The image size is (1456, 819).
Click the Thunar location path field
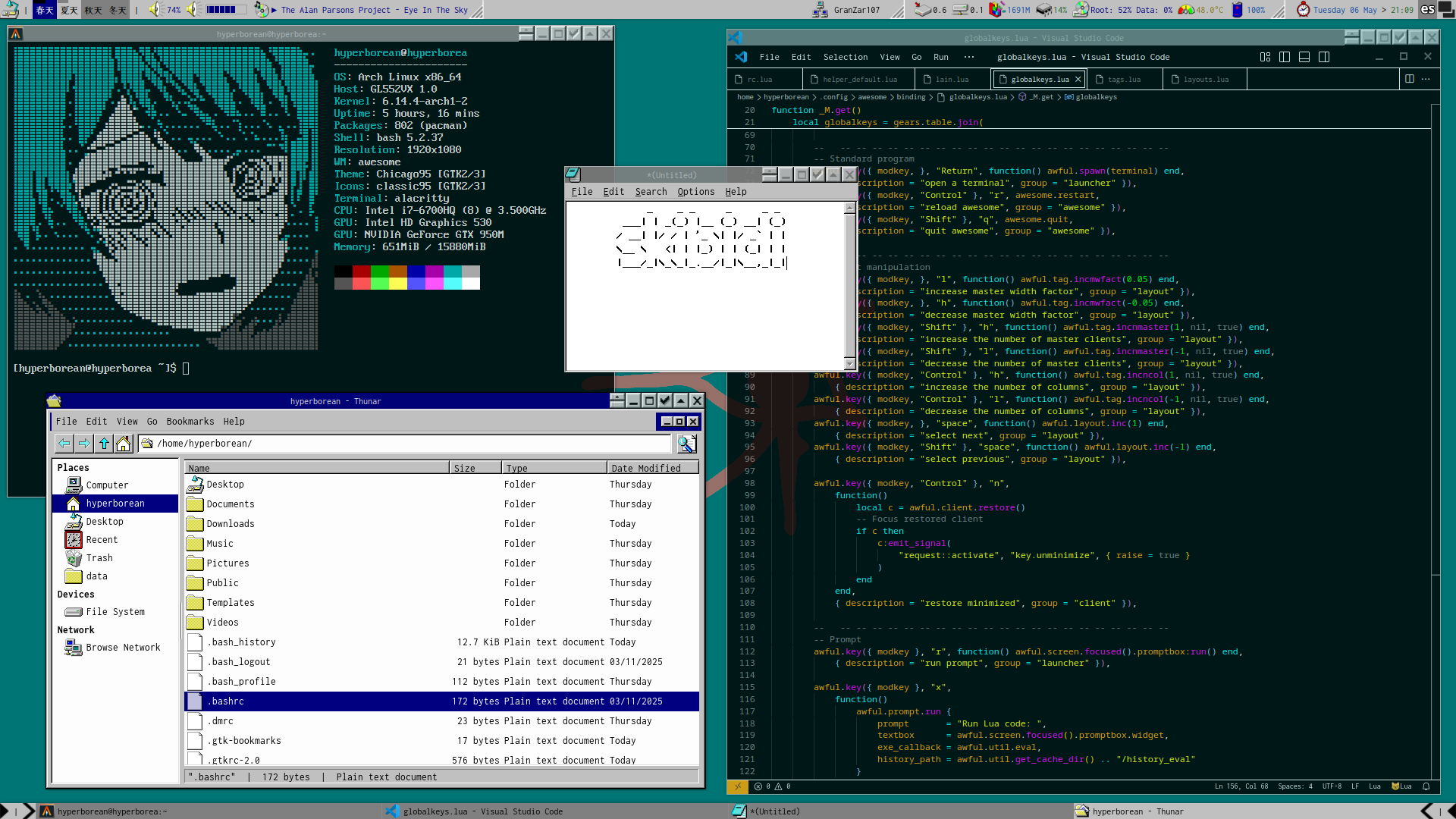[406, 444]
